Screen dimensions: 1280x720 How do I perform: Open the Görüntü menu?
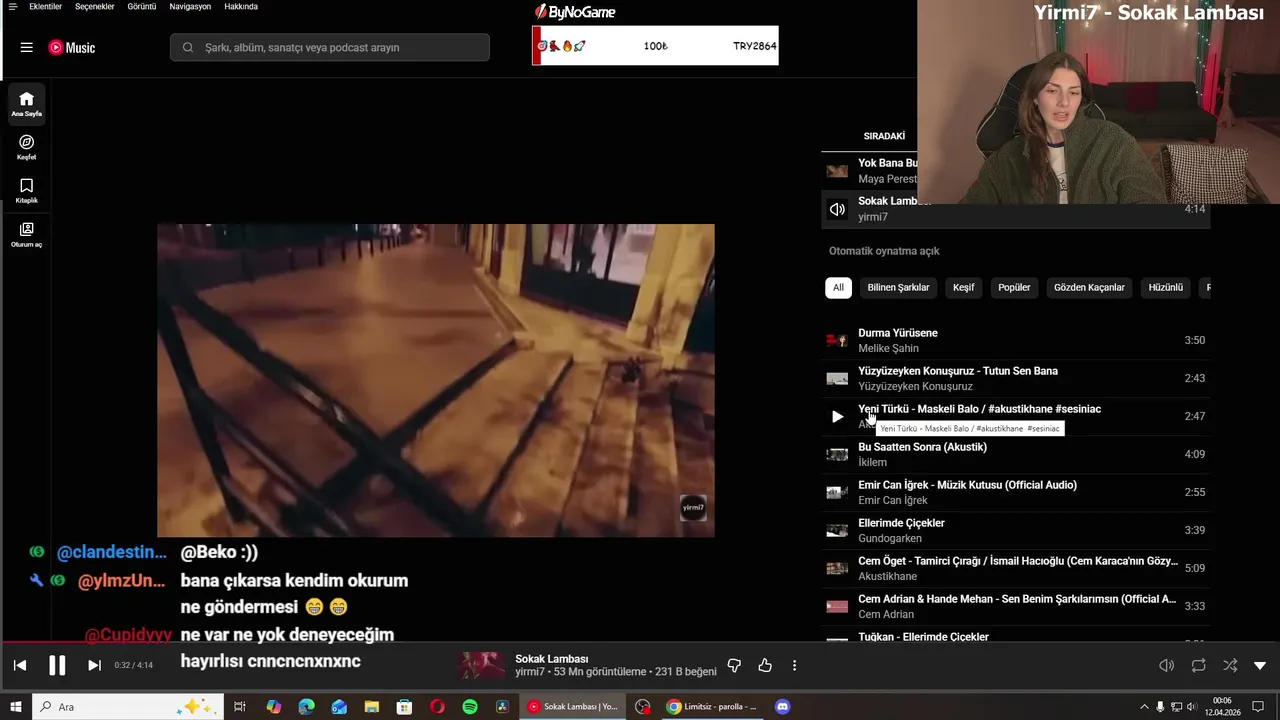tap(142, 6)
